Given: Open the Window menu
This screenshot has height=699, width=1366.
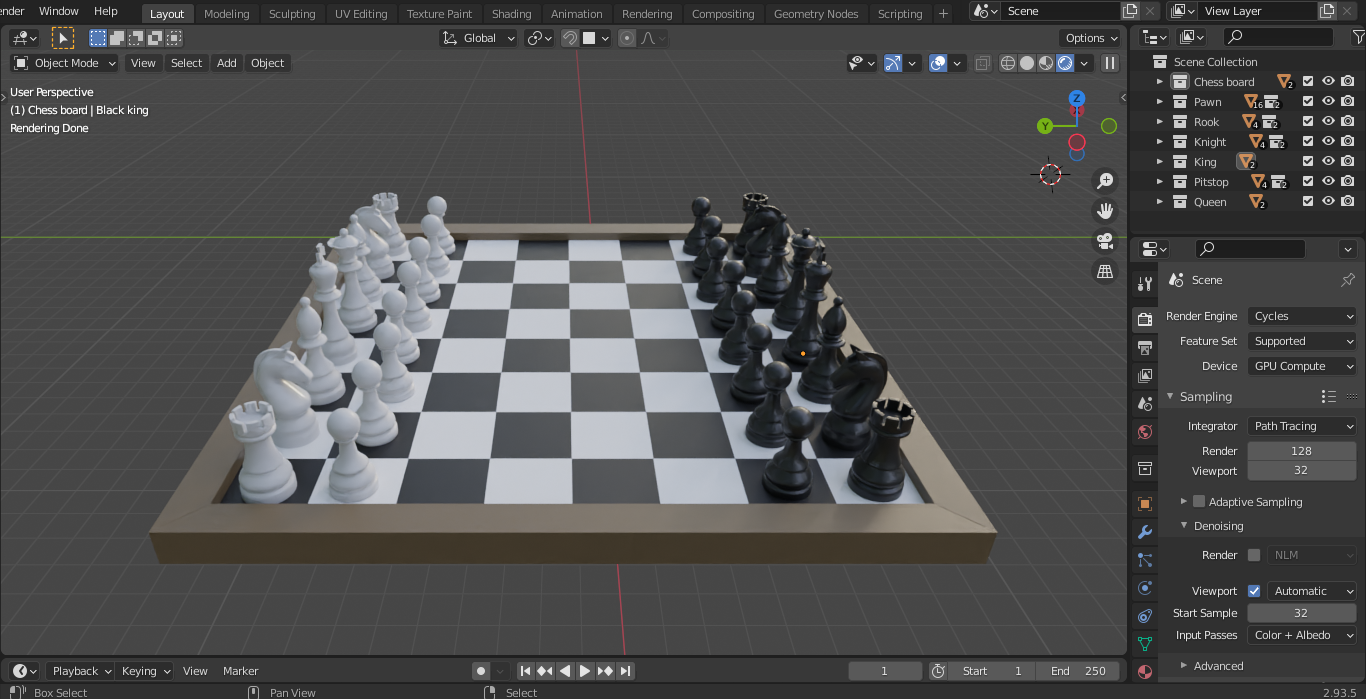Looking at the screenshot, I should 58,11.
